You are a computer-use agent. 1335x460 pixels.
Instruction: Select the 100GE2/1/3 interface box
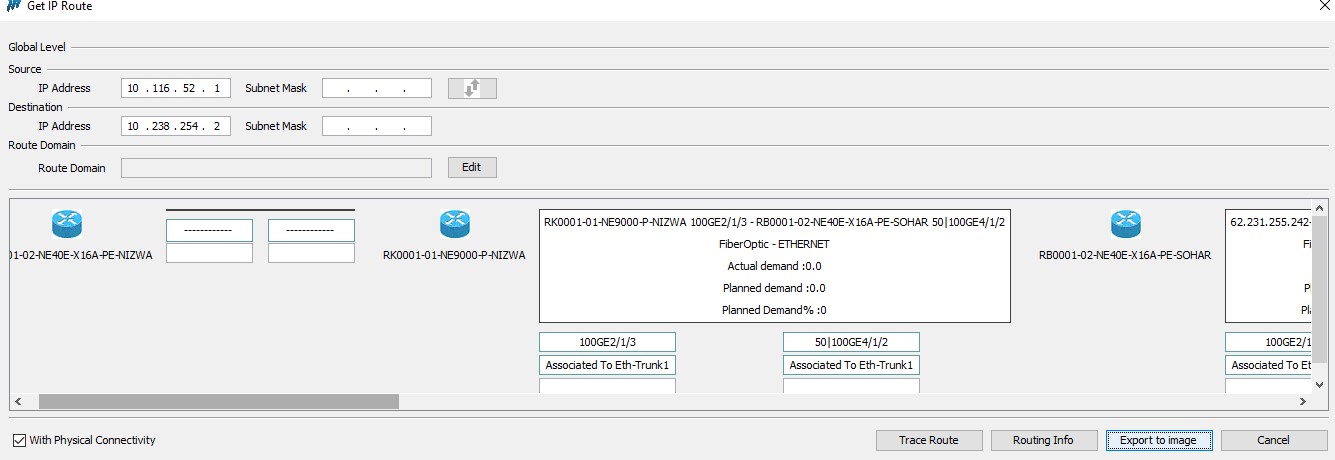pos(607,342)
